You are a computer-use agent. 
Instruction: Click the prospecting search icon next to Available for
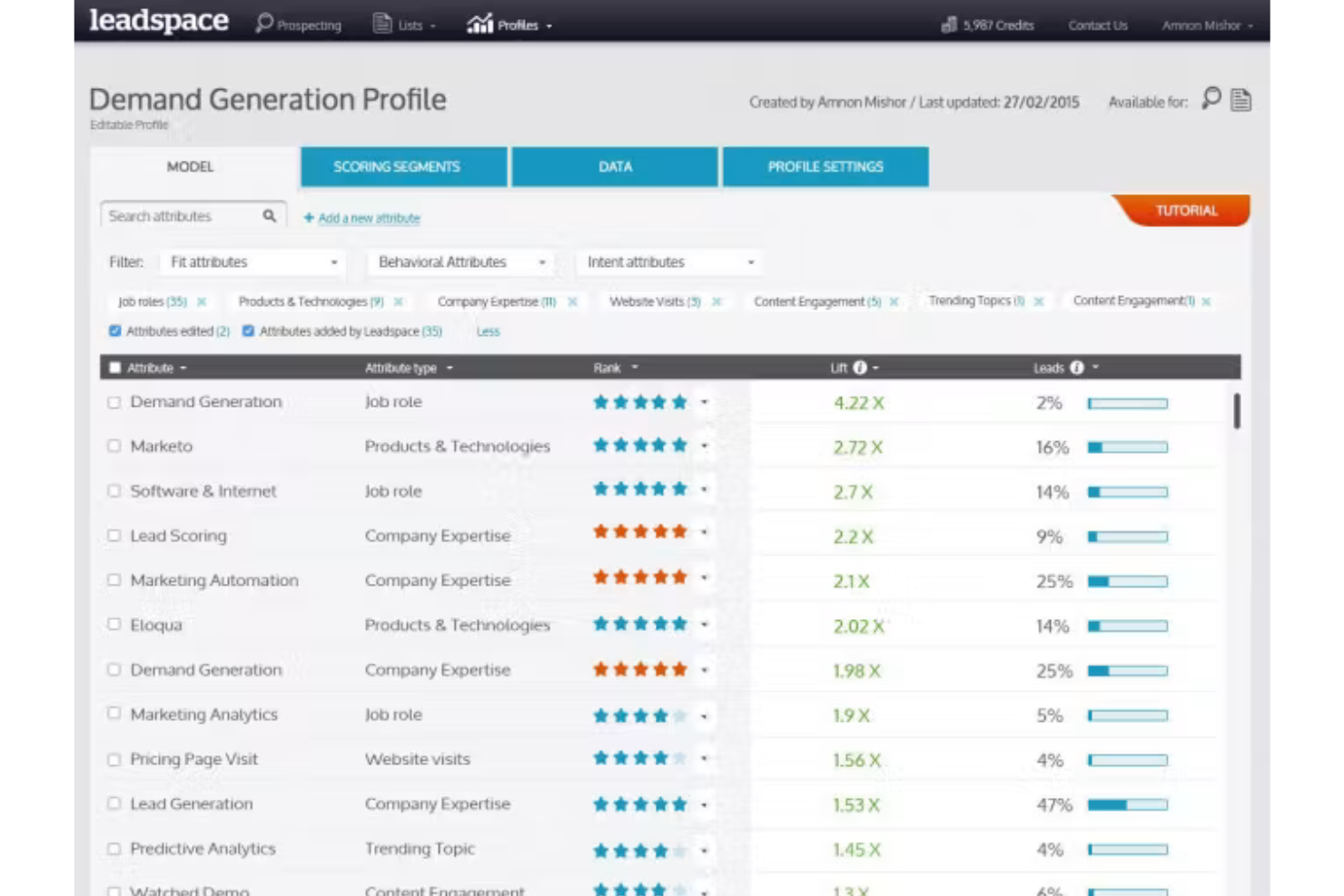pyautogui.click(x=1211, y=98)
